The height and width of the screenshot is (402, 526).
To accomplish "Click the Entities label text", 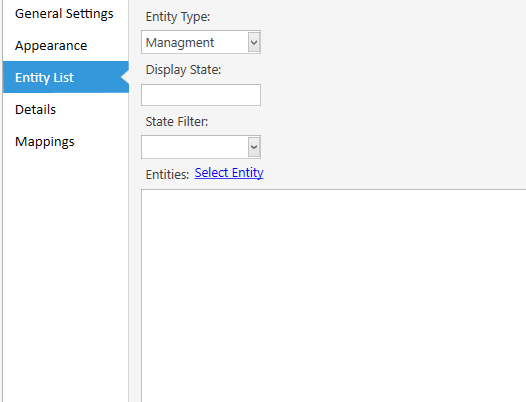I will pos(167,174).
